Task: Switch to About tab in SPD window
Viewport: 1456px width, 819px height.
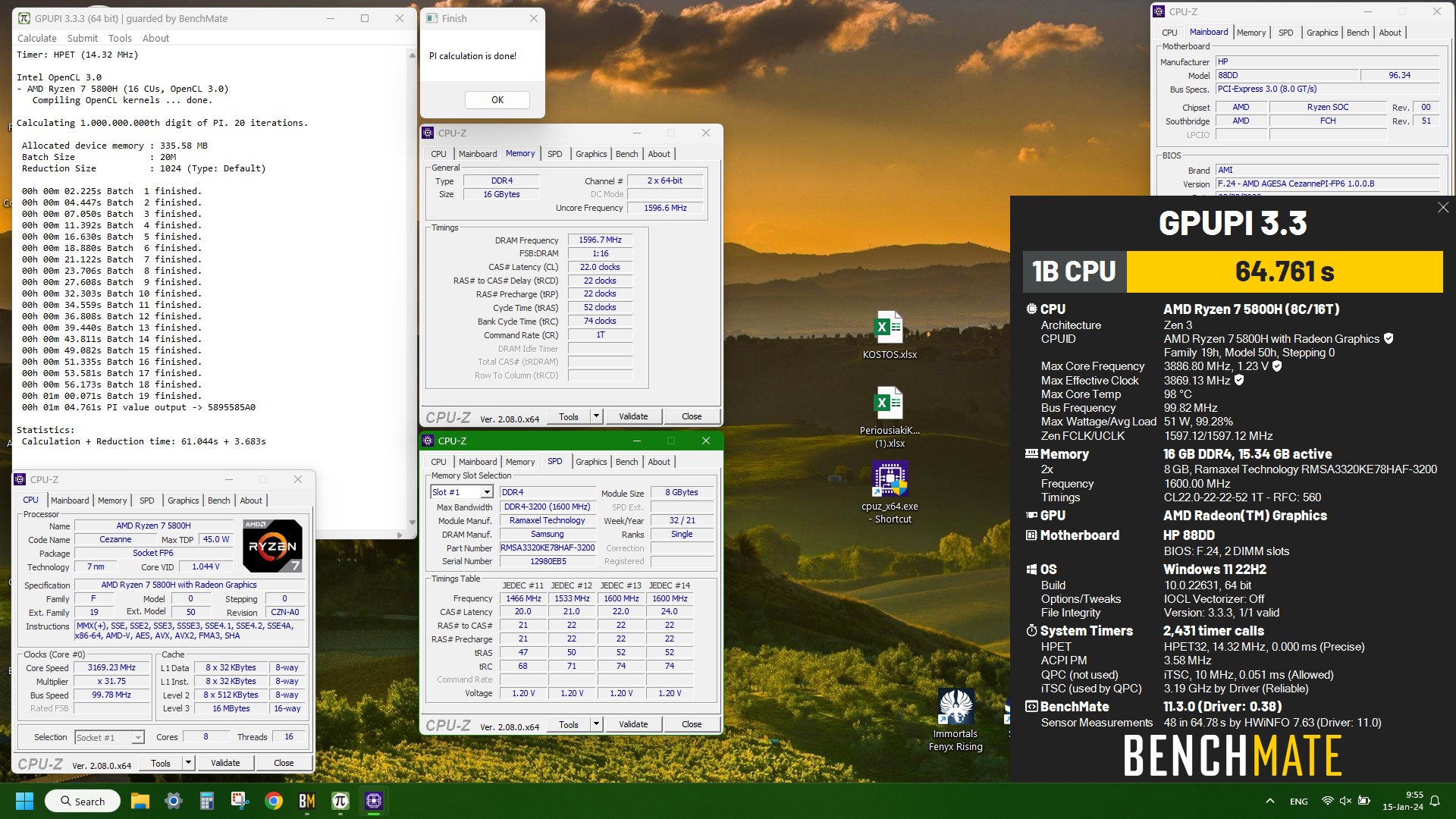Action: 659,462
